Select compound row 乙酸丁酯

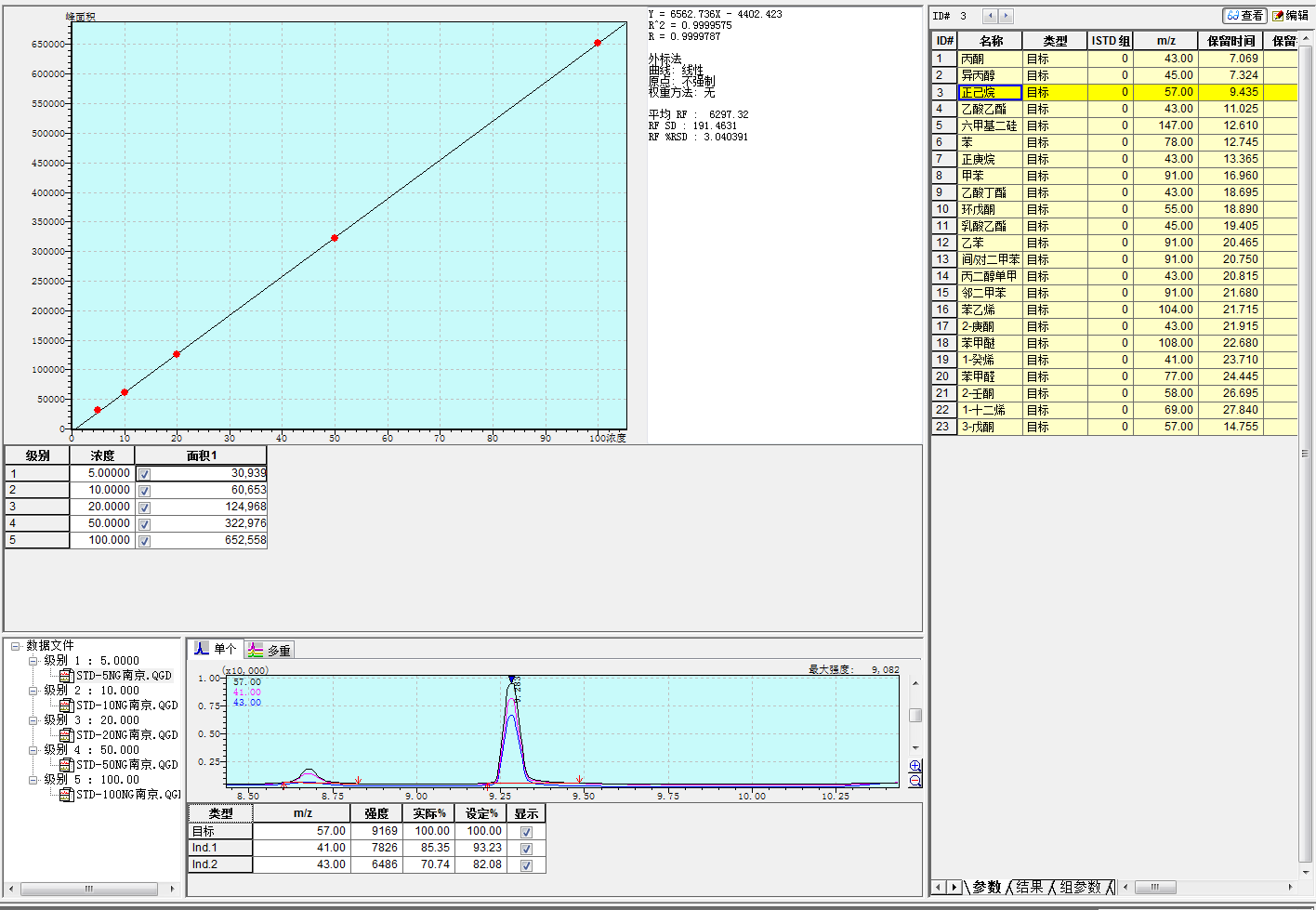[1113, 192]
